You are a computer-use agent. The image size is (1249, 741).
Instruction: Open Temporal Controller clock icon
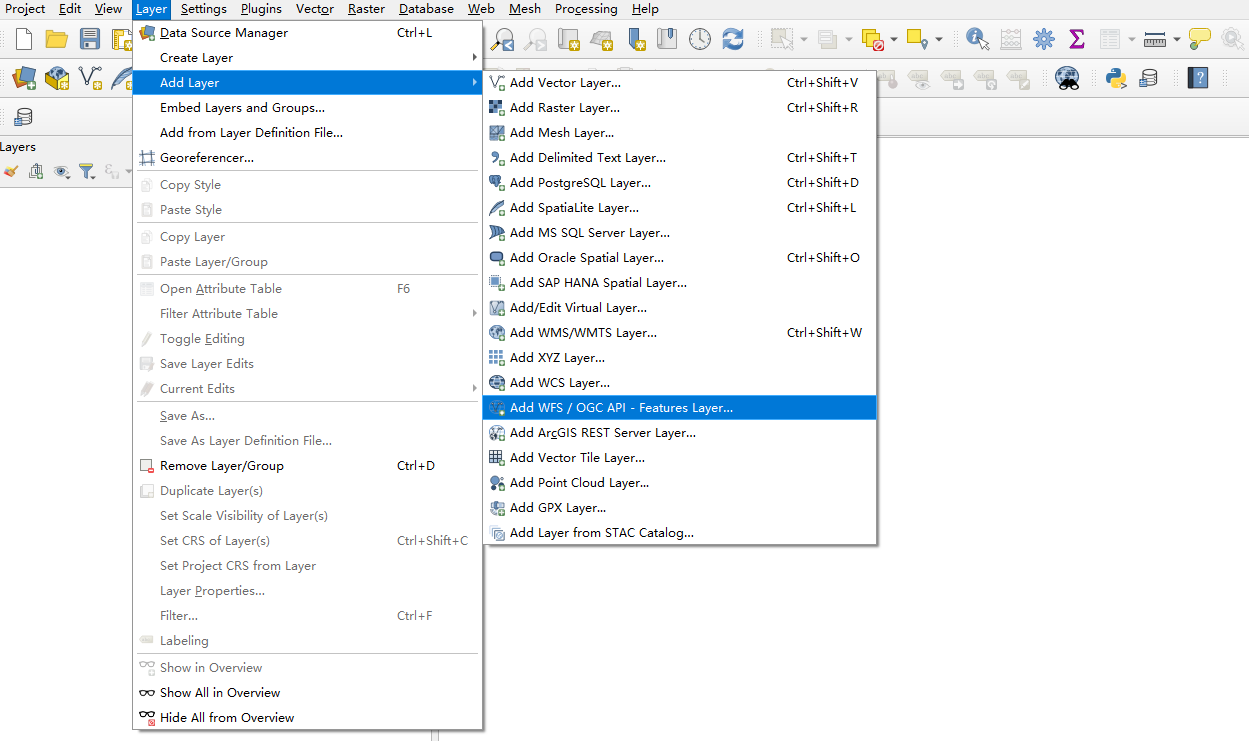700,39
